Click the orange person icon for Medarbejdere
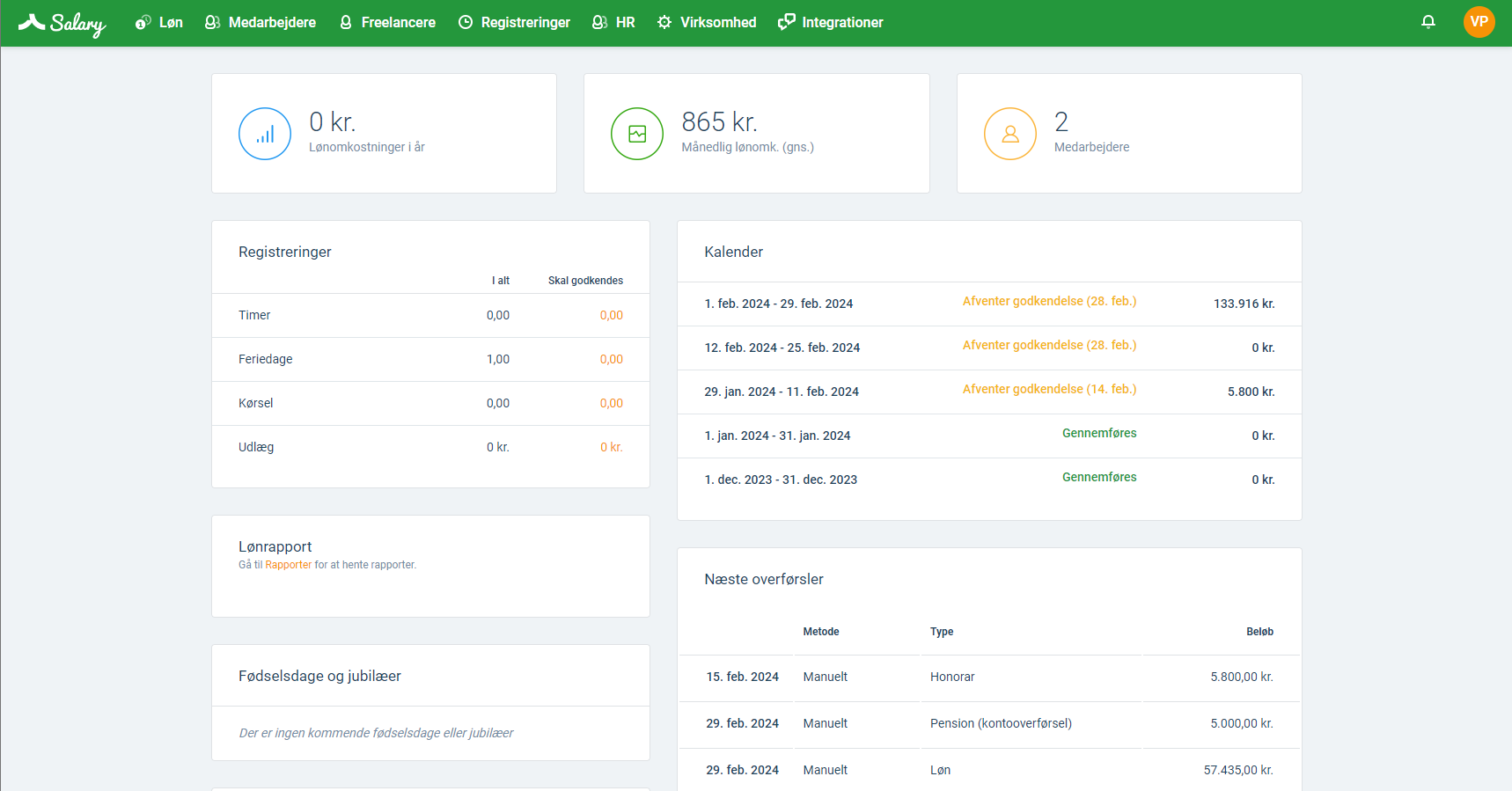This screenshot has height=791, width=1512. click(x=1010, y=134)
